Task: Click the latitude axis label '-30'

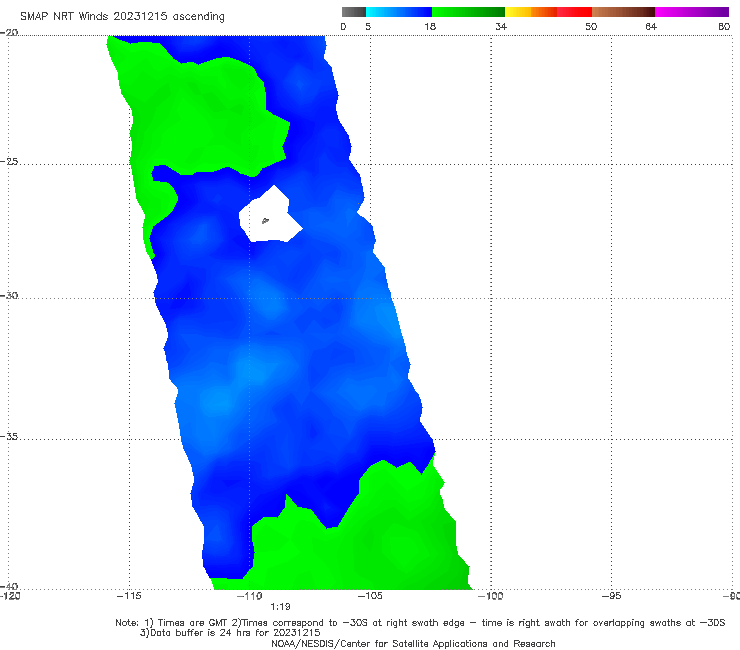Action: click(x=9, y=295)
